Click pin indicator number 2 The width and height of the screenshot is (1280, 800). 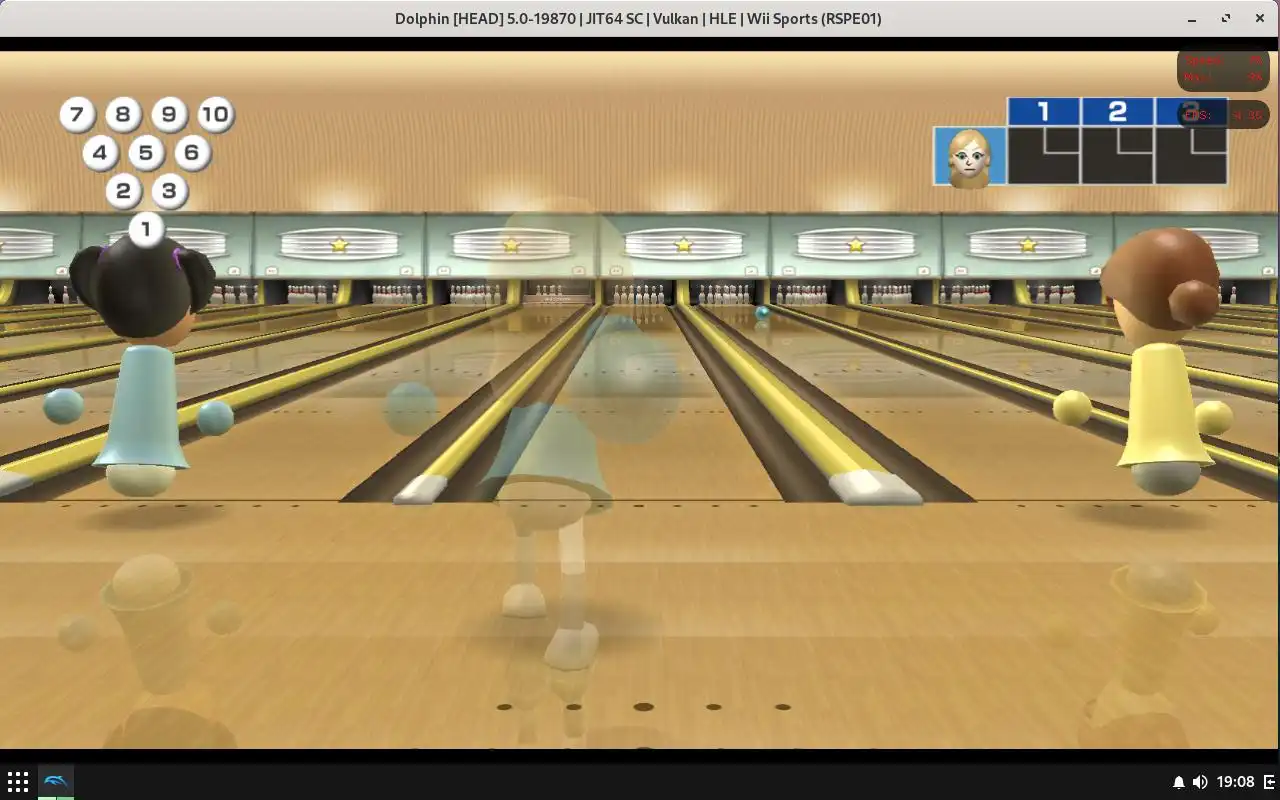coord(123,191)
